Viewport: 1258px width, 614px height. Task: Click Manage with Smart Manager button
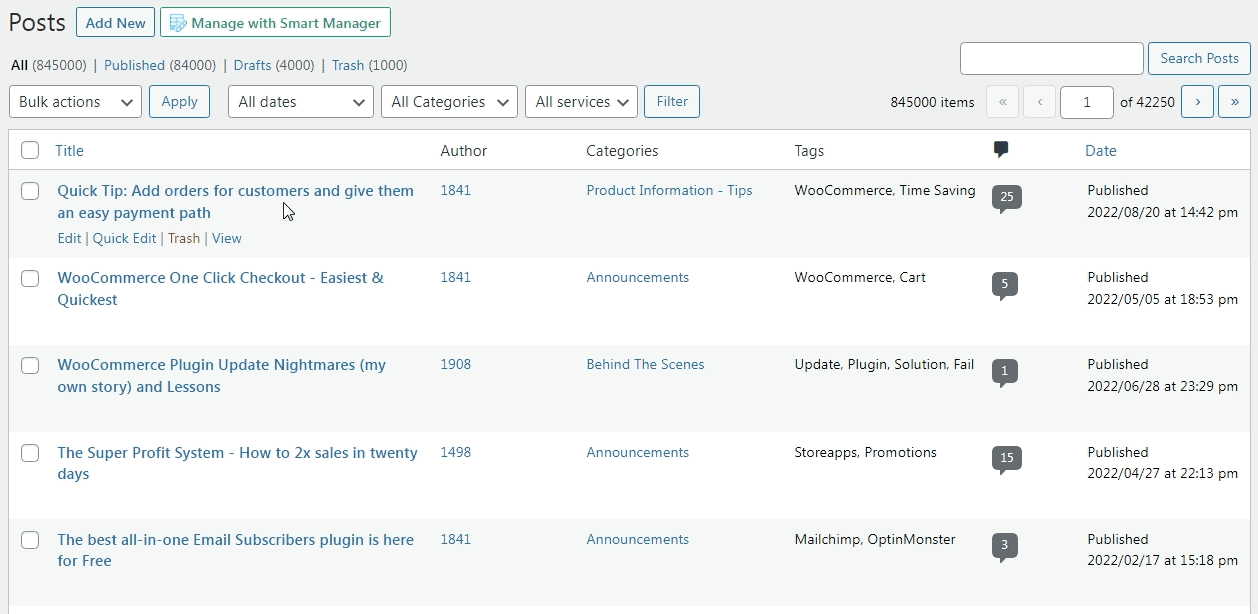(275, 22)
